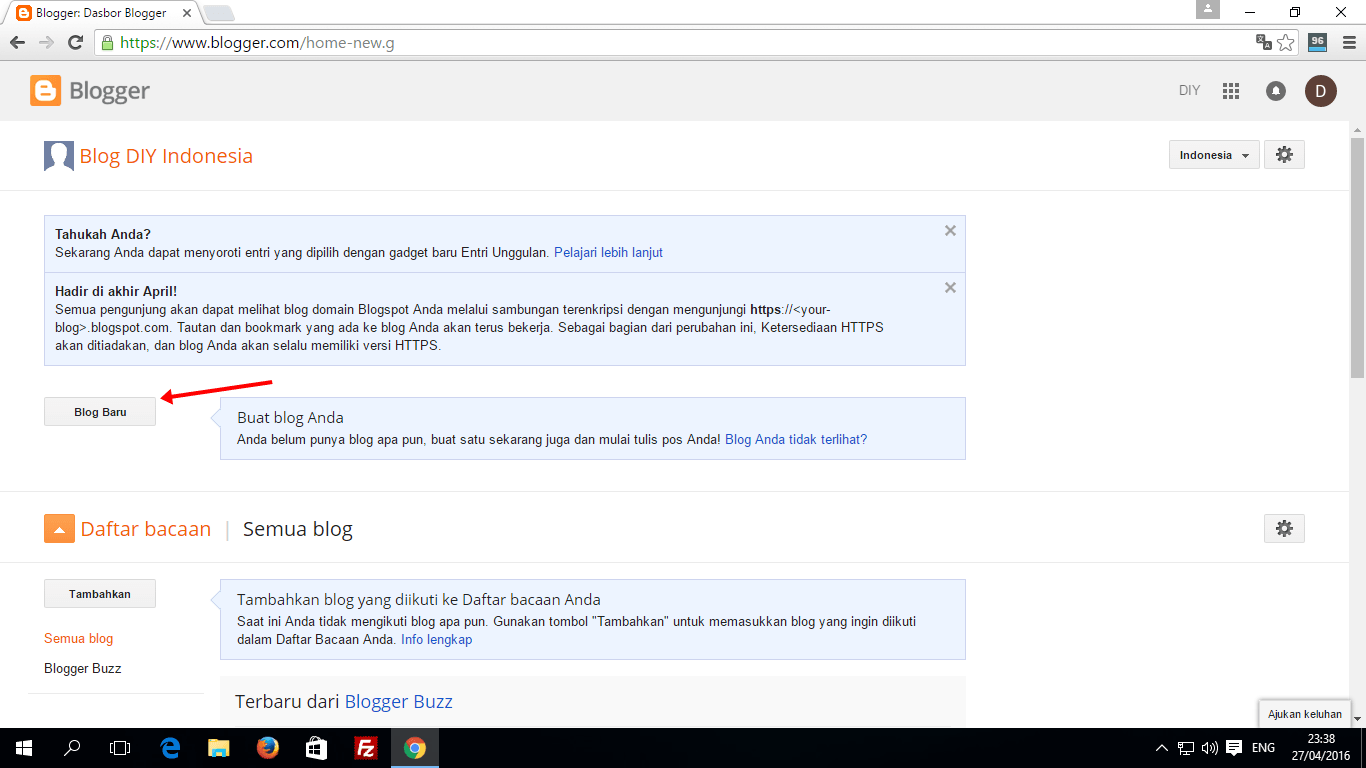Click the profile silhouette icon beside Blog DIY Indonesia
The width and height of the screenshot is (1366, 768).
point(59,156)
